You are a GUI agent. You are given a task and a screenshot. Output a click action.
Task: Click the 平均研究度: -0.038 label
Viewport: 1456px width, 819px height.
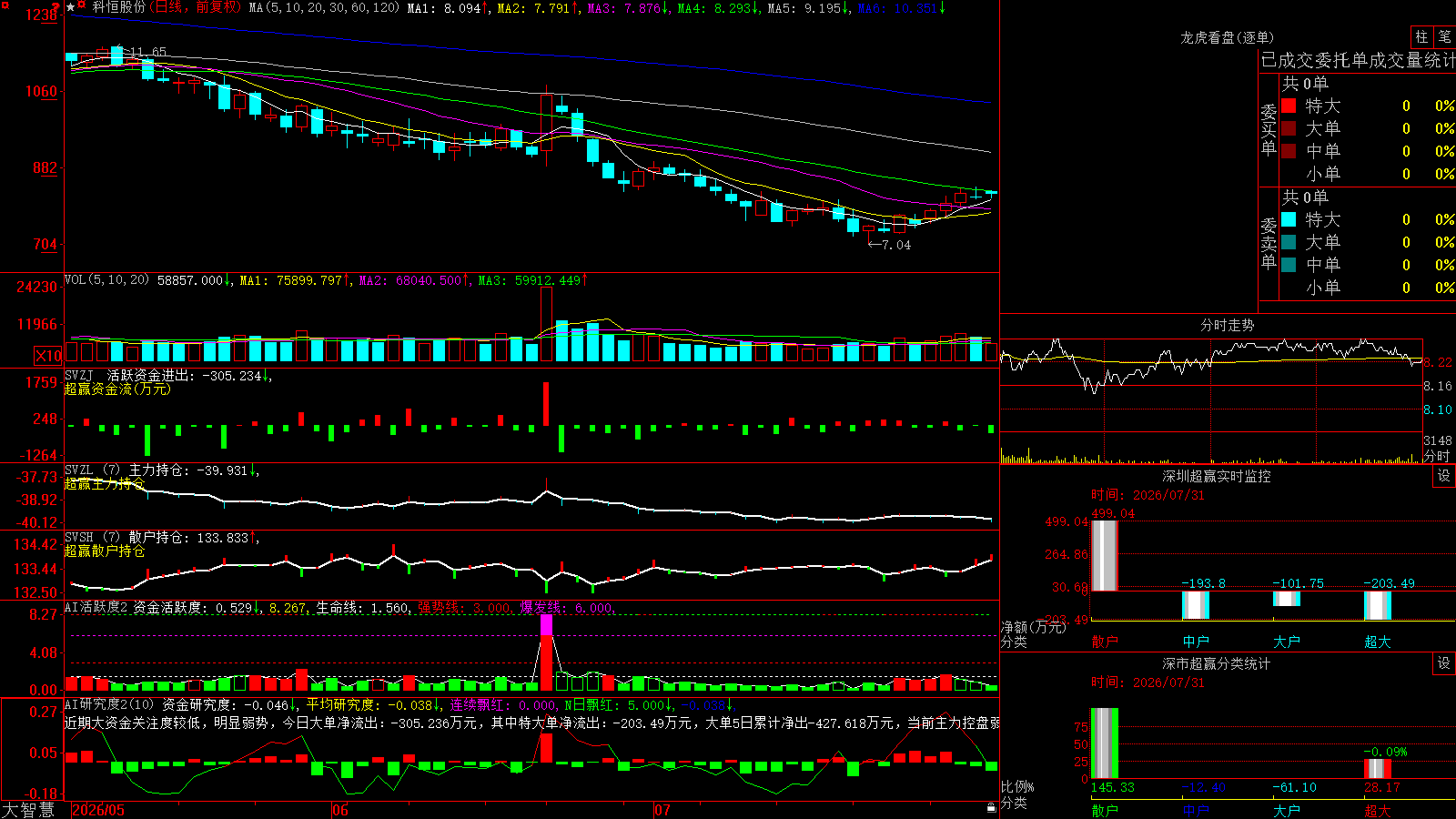click(x=370, y=704)
